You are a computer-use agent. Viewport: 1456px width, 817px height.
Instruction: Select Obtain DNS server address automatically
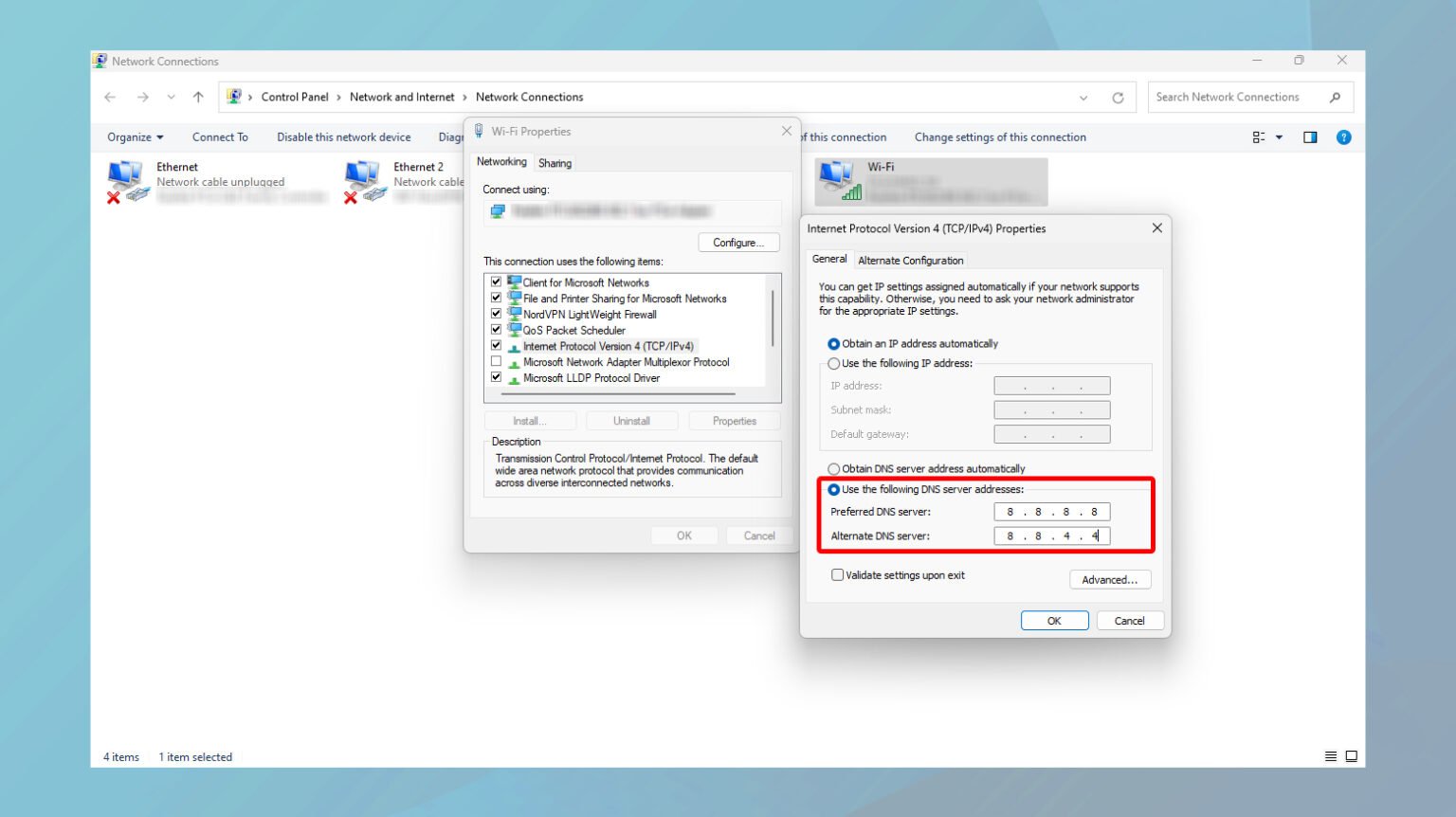tap(833, 468)
